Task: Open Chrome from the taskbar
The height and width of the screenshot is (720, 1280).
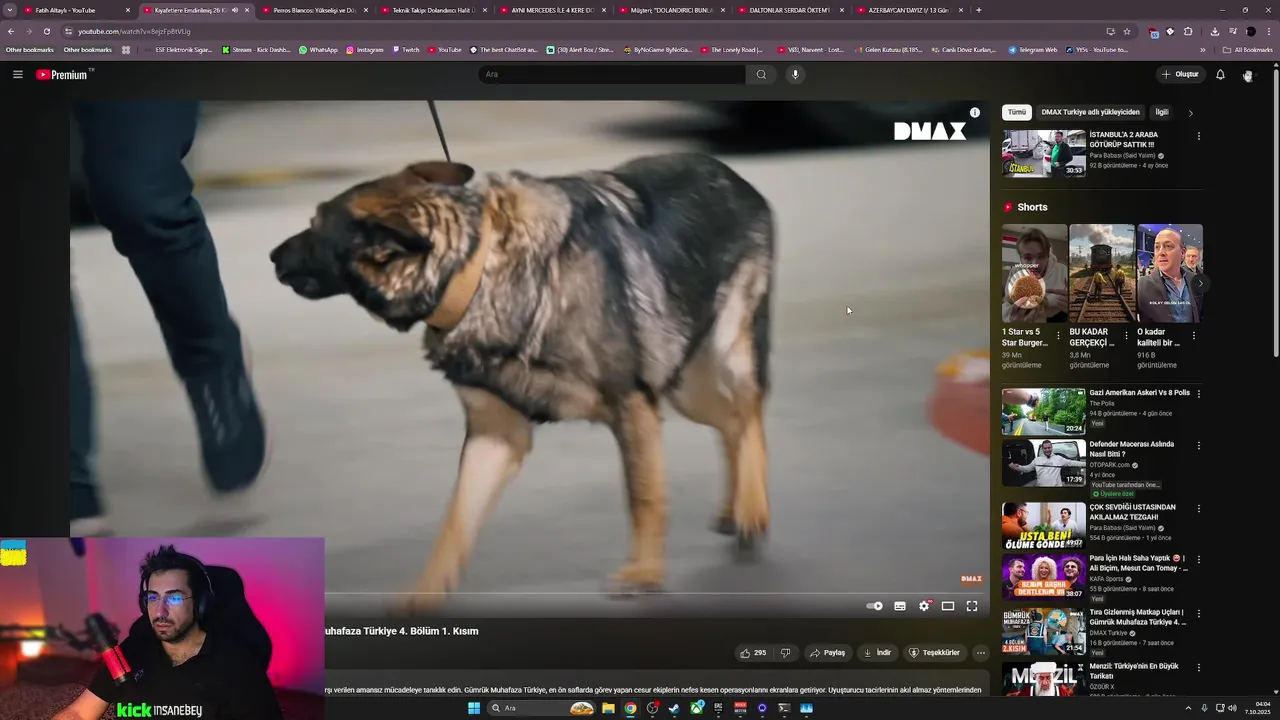Action: pyautogui.click(x=630, y=708)
